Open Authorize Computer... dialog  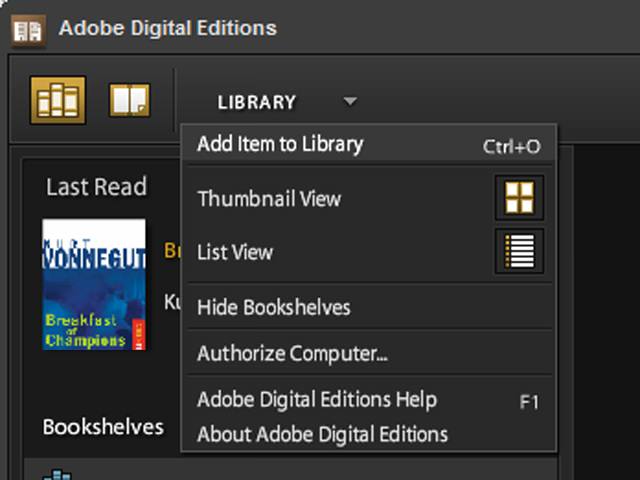292,353
